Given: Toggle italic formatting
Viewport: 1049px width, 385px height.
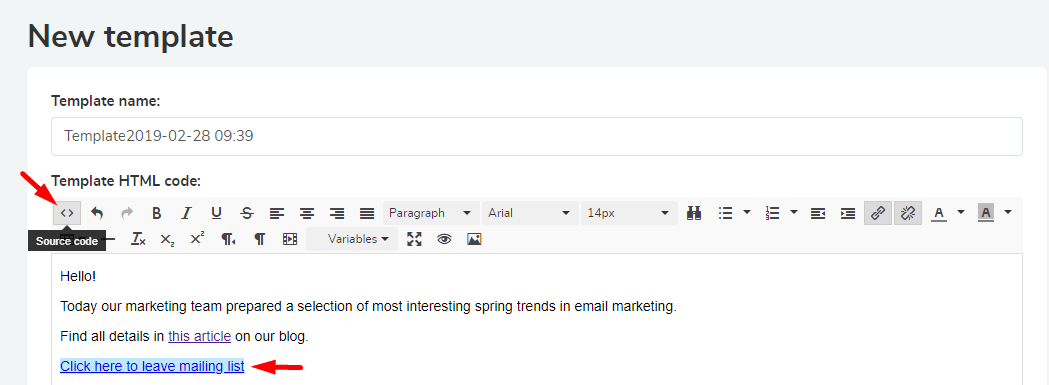Looking at the screenshot, I should tap(187, 214).
